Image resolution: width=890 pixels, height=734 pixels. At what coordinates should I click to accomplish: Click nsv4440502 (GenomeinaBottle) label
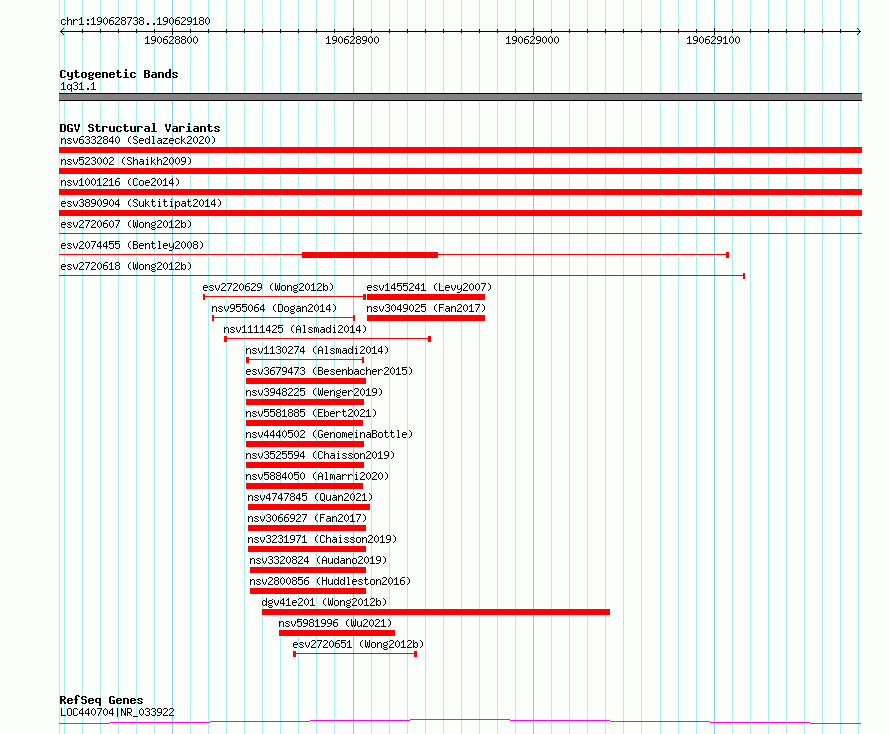(329, 434)
